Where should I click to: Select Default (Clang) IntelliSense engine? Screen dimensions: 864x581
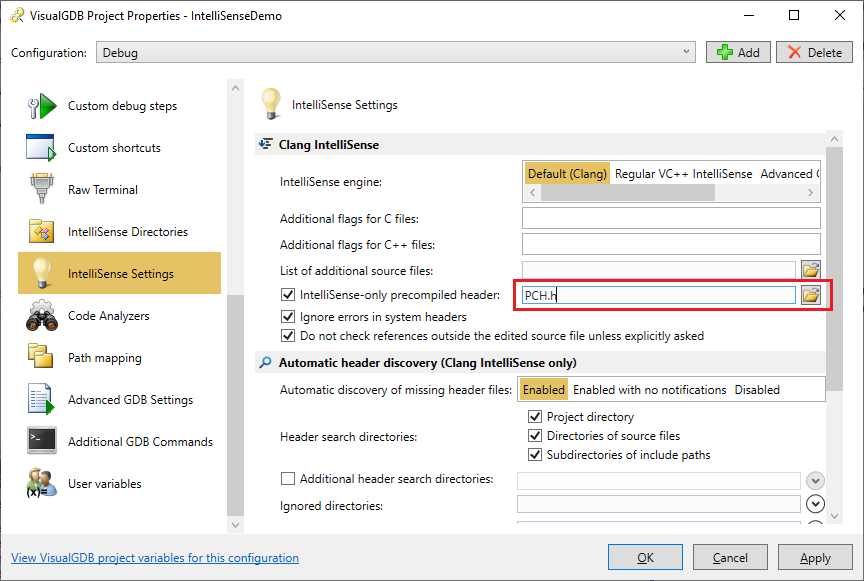pos(567,174)
